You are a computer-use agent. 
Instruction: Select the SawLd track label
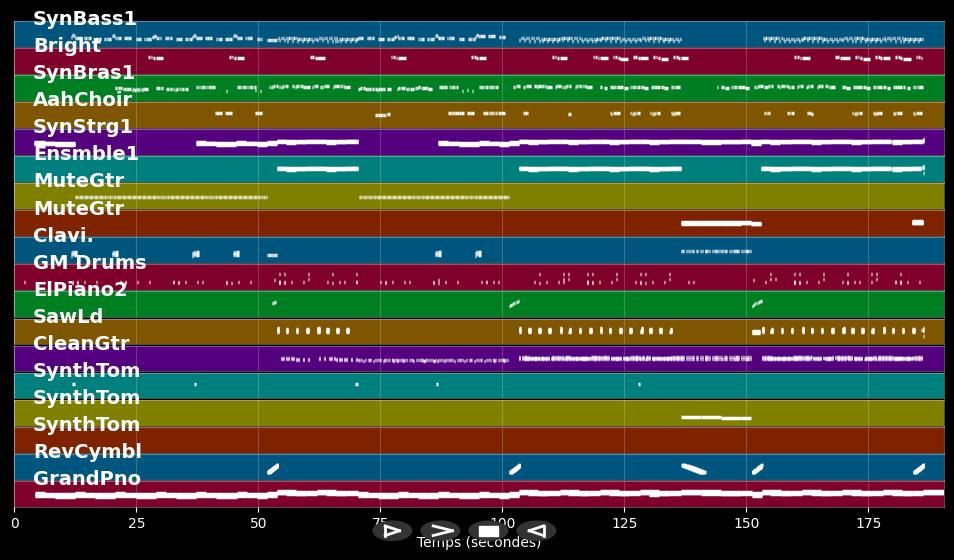click(68, 317)
